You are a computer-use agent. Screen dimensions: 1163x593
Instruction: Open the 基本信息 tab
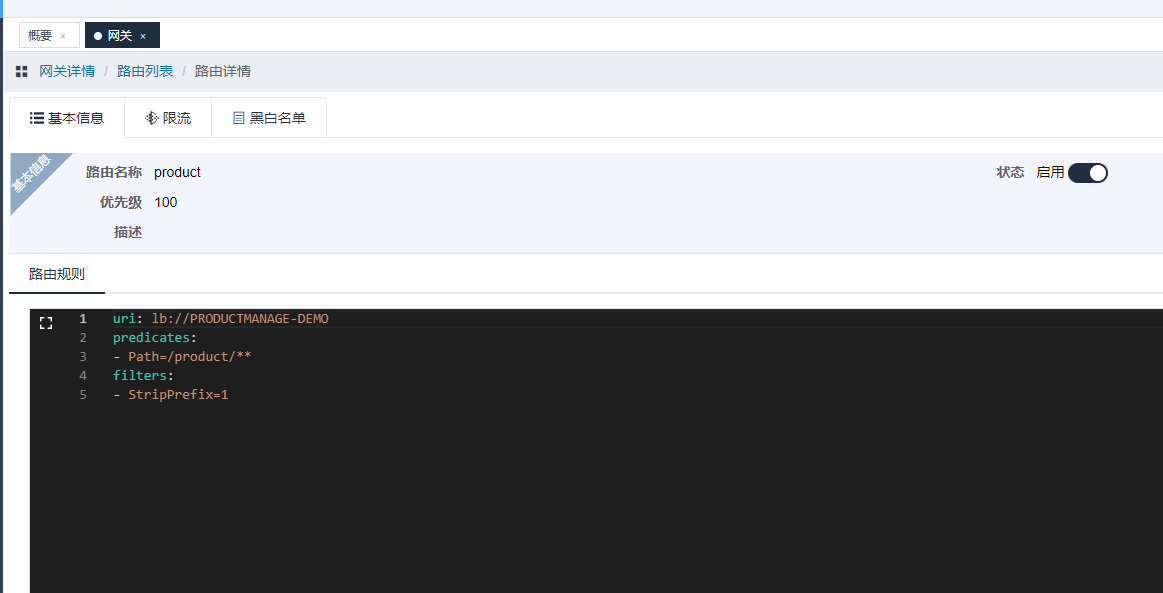[67, 118]
